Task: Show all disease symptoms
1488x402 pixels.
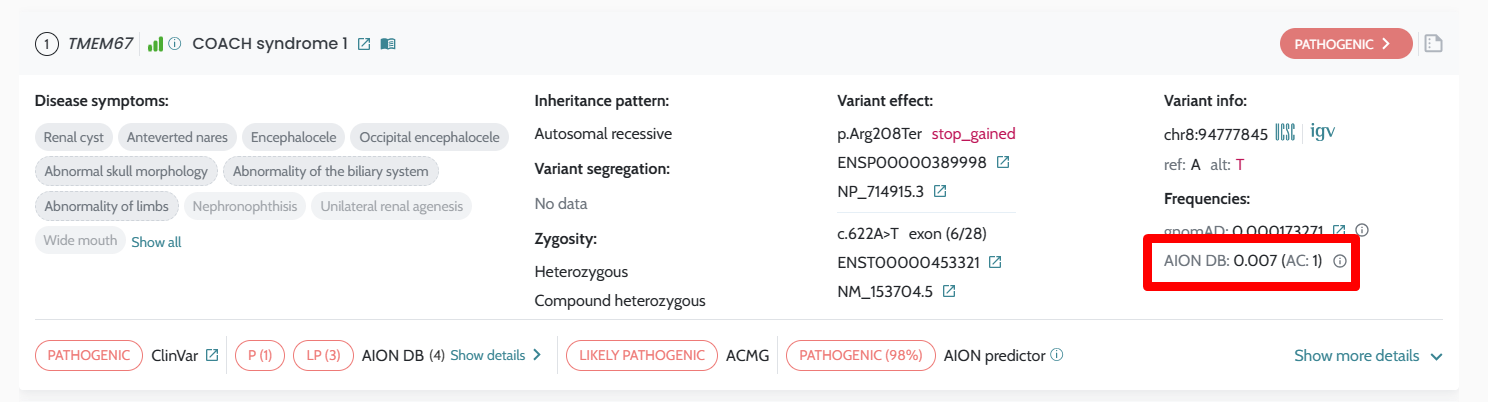Action: (156, 242)
